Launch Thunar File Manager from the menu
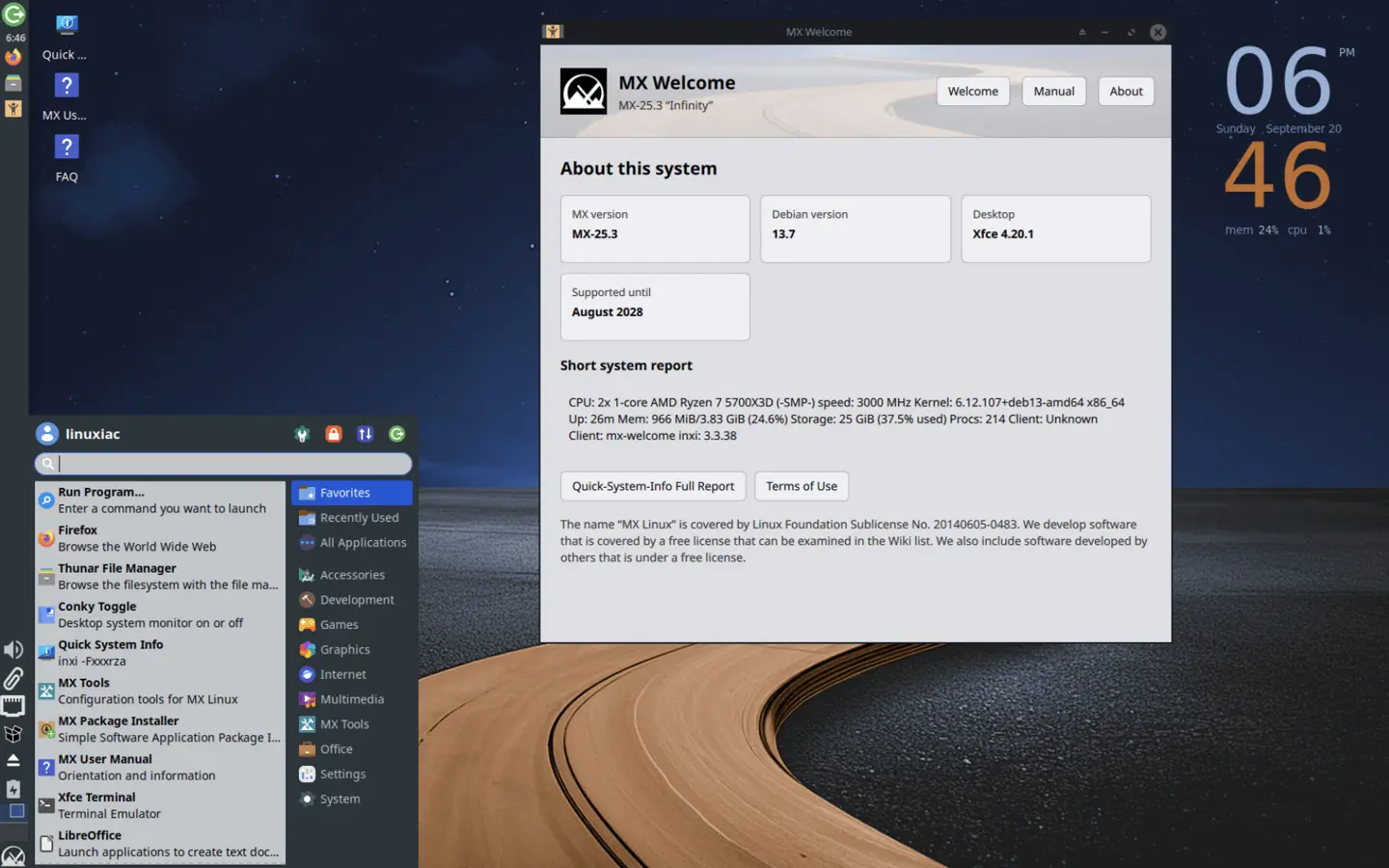The image size is (1389, 868). tap(160, 577)
